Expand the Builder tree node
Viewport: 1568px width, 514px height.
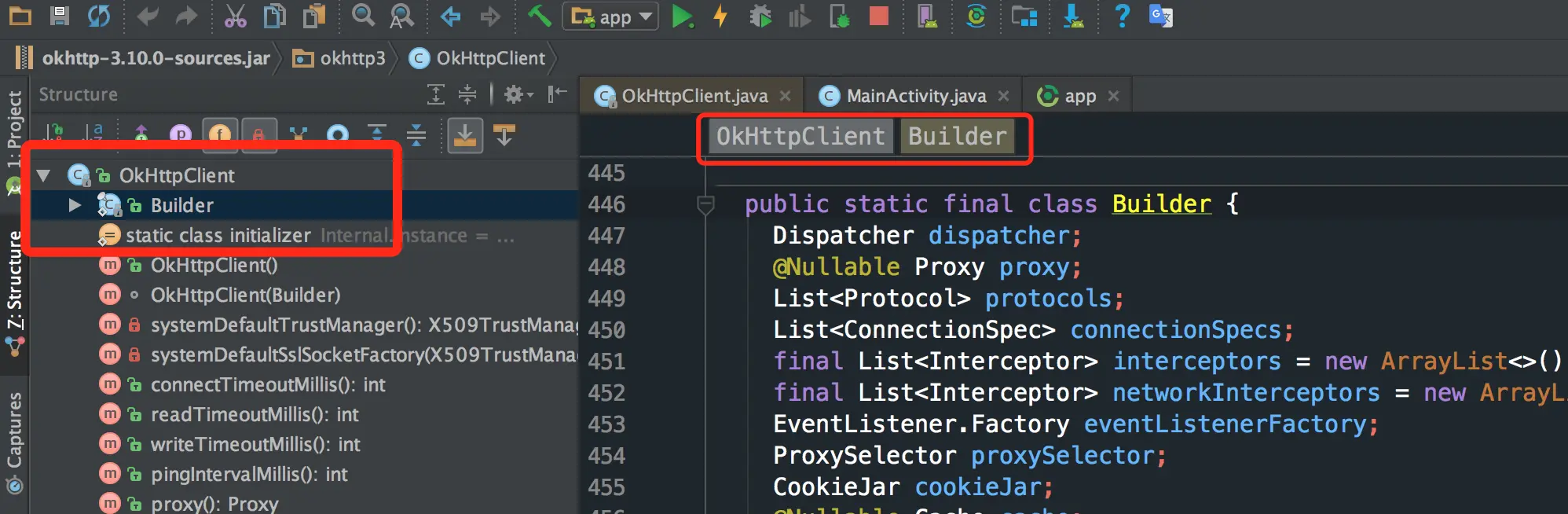pyautogui.click(x=75, y=205)
